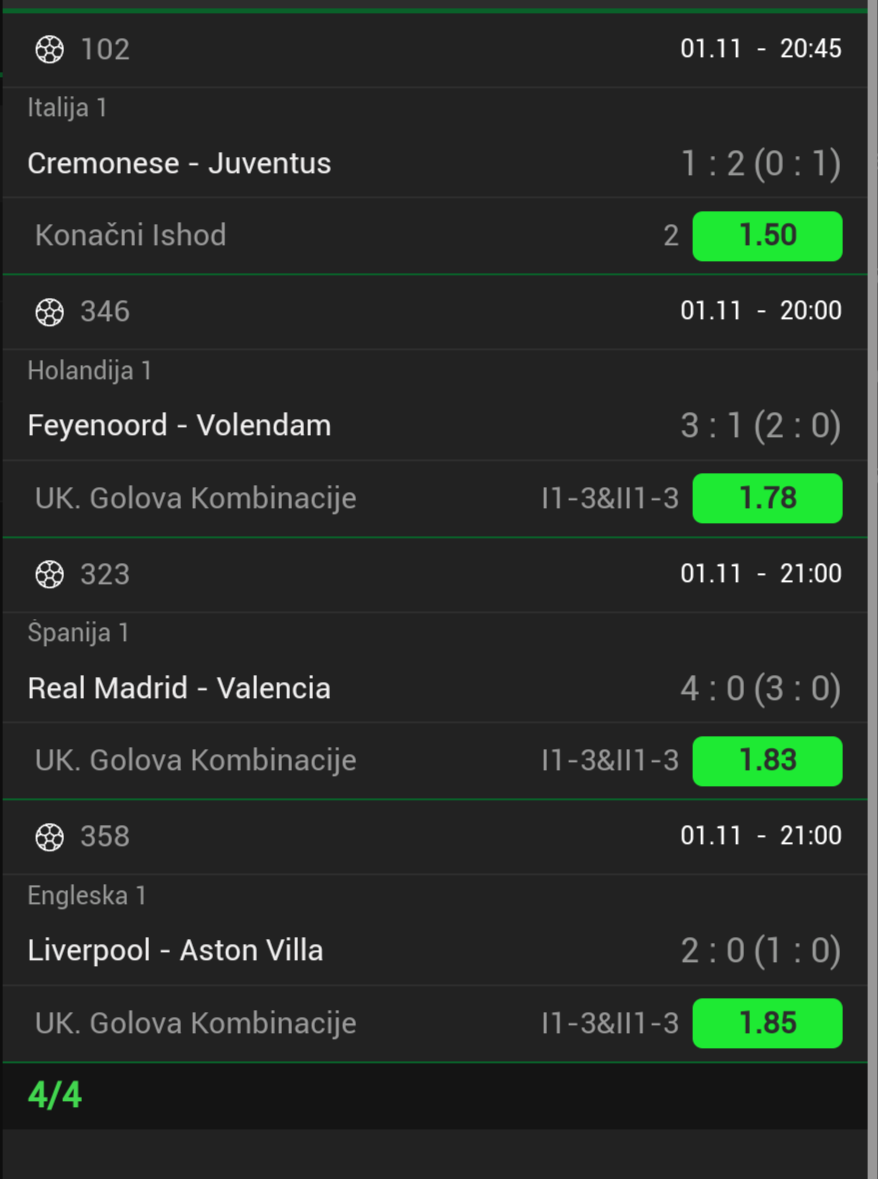
Task: Select the Holandija 1 league label
Action: point(89,370)
